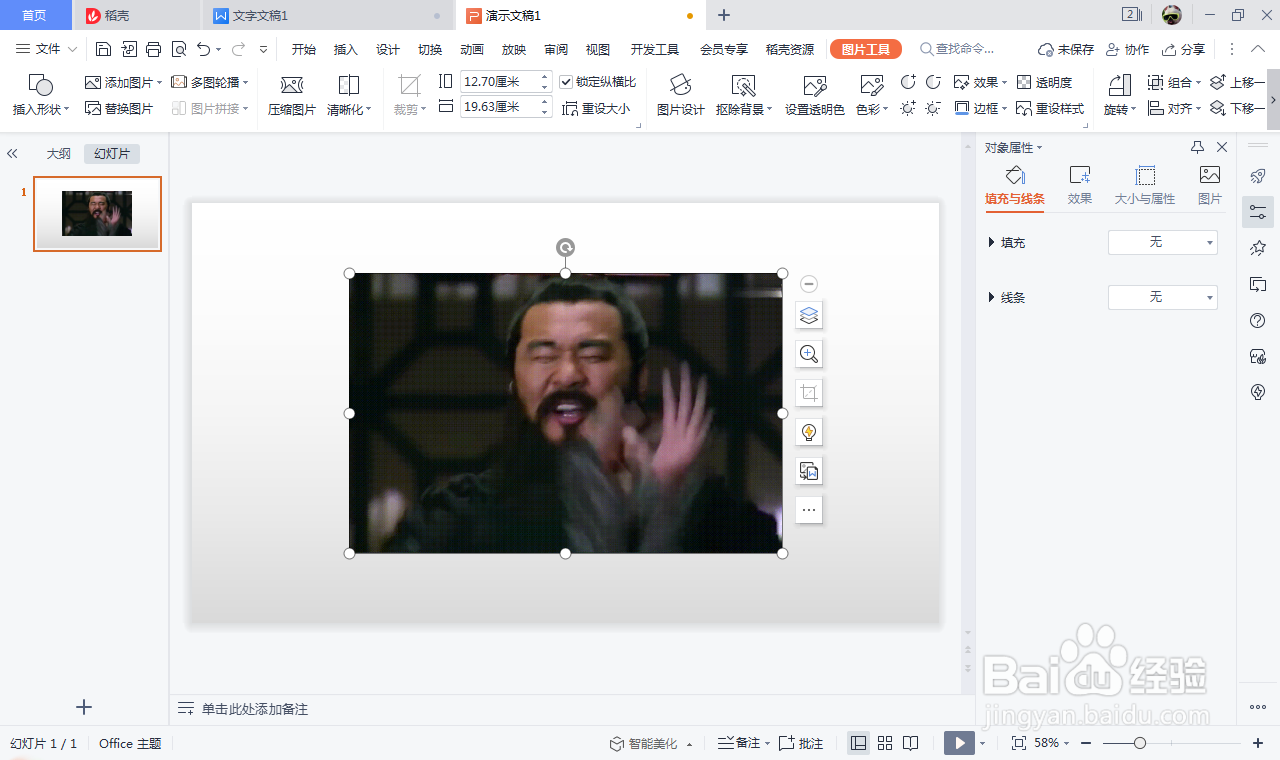Click 图片设计 picture design tool

point(680,96)
